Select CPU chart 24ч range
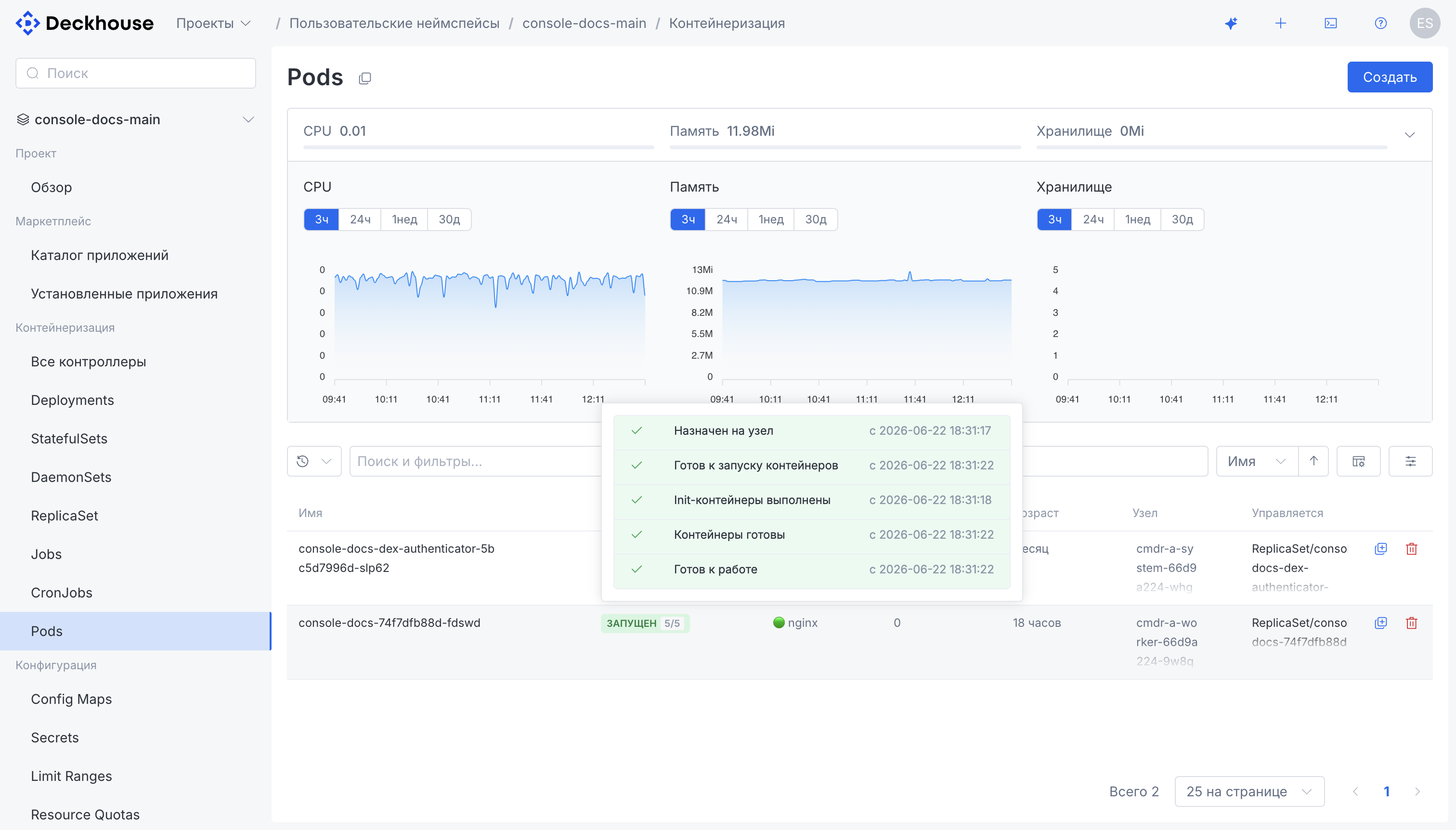The height and width of the screenshot is (830, 1456). (x=360, y=220)
